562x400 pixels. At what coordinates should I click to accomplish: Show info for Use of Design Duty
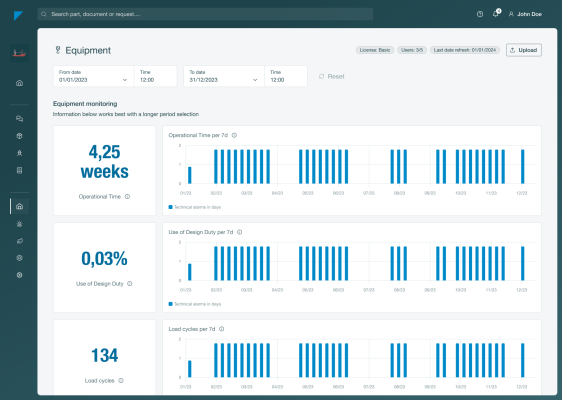coord(130,284)
